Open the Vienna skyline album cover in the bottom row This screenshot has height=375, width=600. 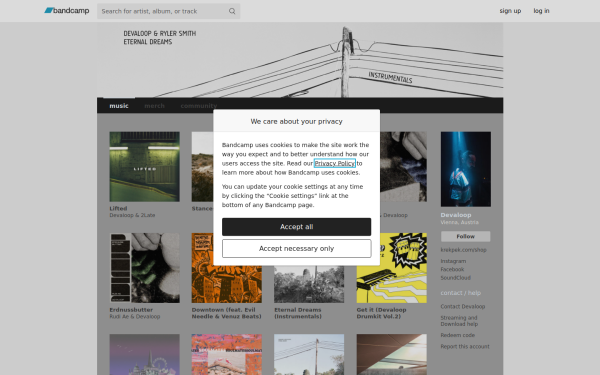(144, 354)
